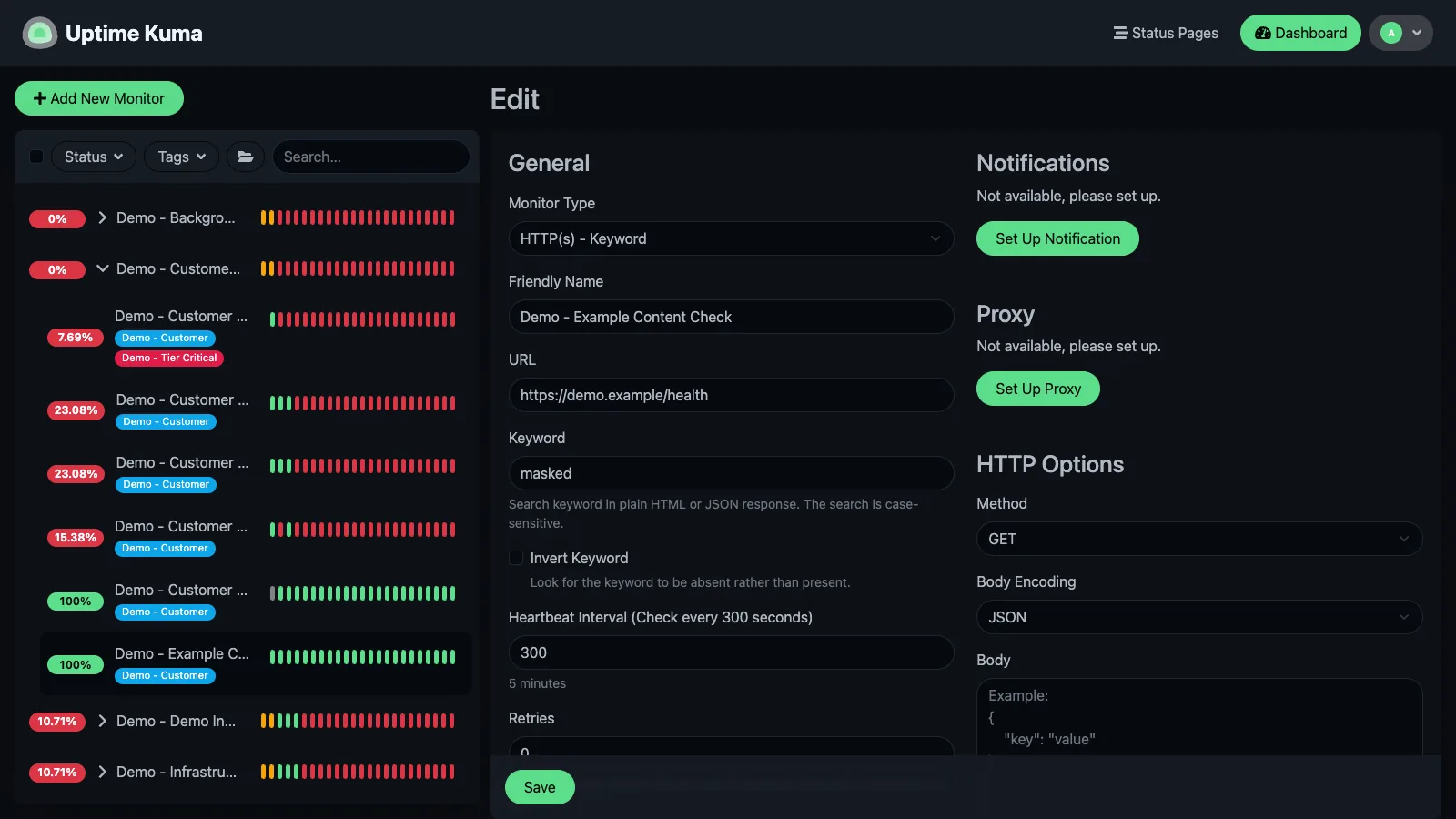Screen dimensions: 1456x819
Task: Collapse the Demo - Custome... group chevron
Action: point(102,268)
